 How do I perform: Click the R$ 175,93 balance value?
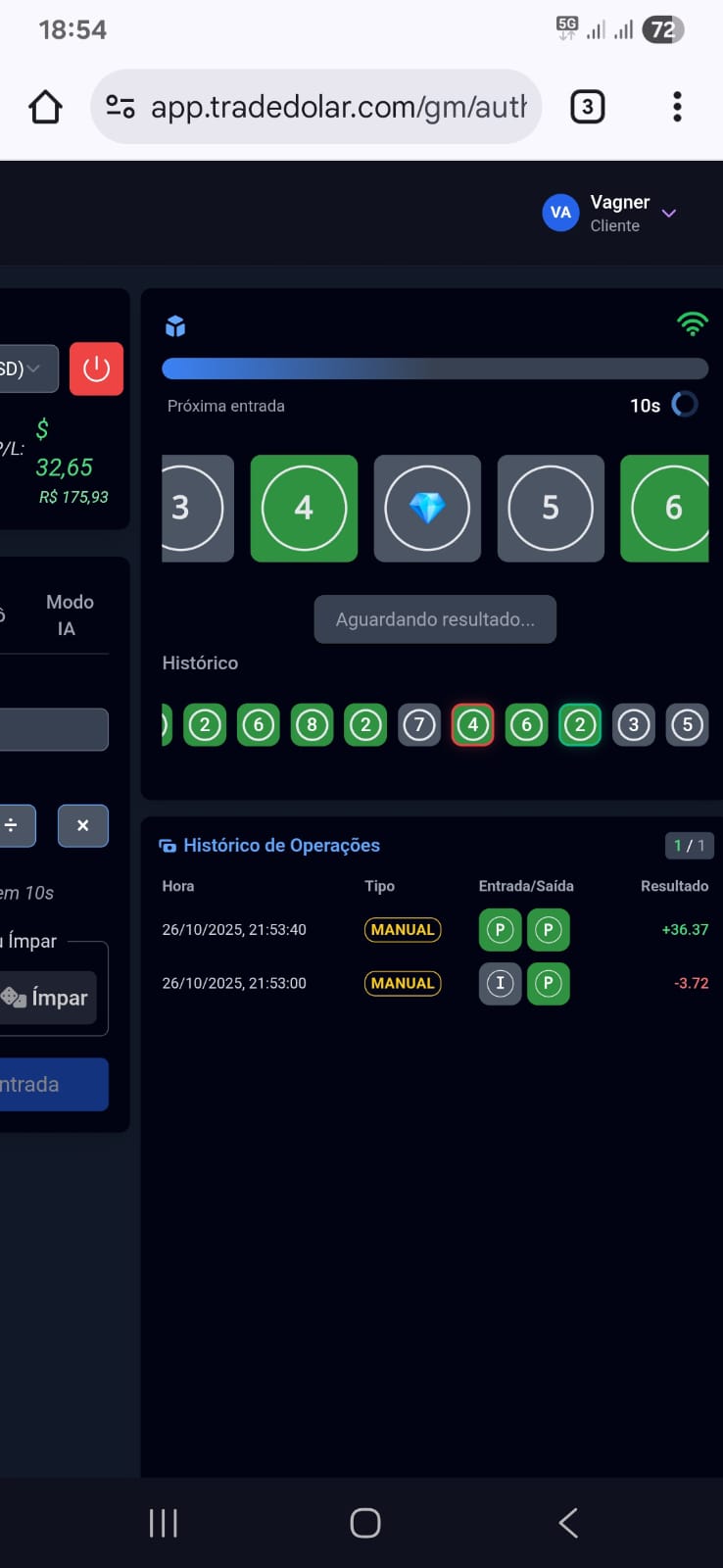(x=73, y=497)
